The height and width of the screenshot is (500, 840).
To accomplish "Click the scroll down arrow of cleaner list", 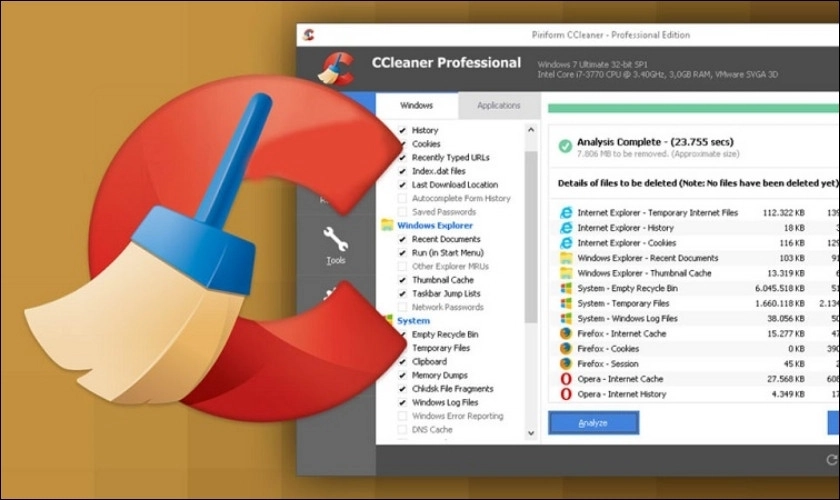I will [x=531, y=435].
